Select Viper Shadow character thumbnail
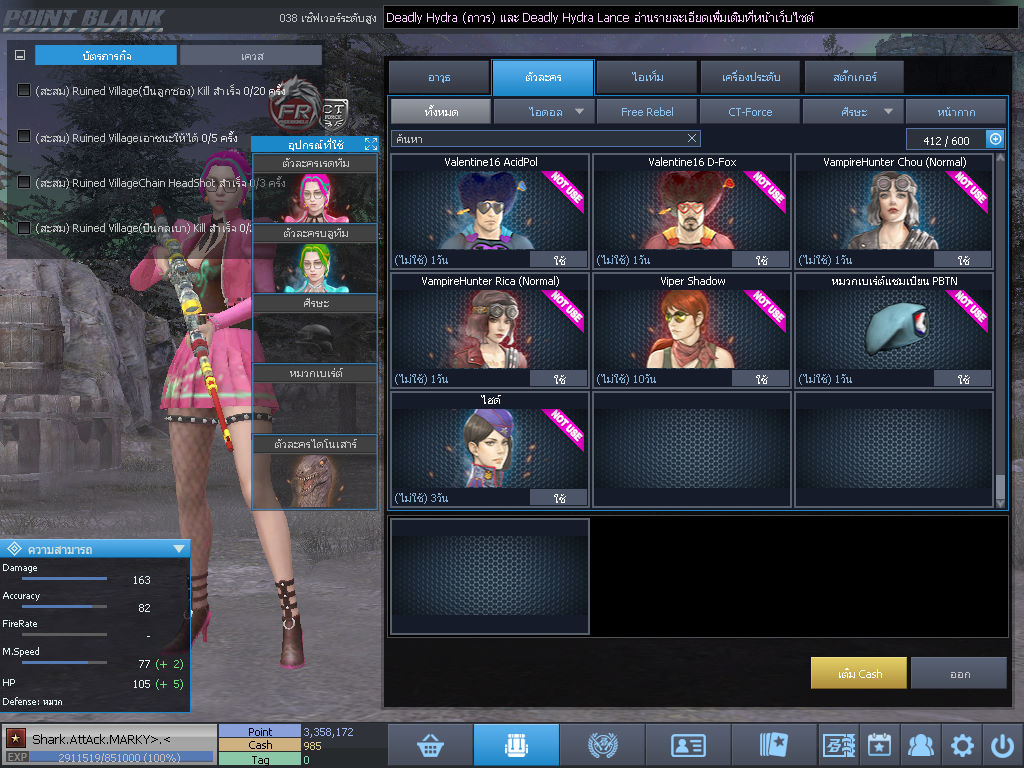The width and height of the screenshot is (1024, 768). coord(692,329)
